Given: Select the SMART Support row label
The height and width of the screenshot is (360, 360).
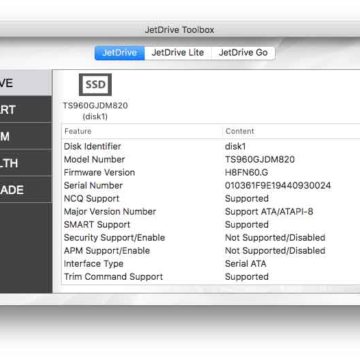Looking at the screenshot, I should point(97,225).
